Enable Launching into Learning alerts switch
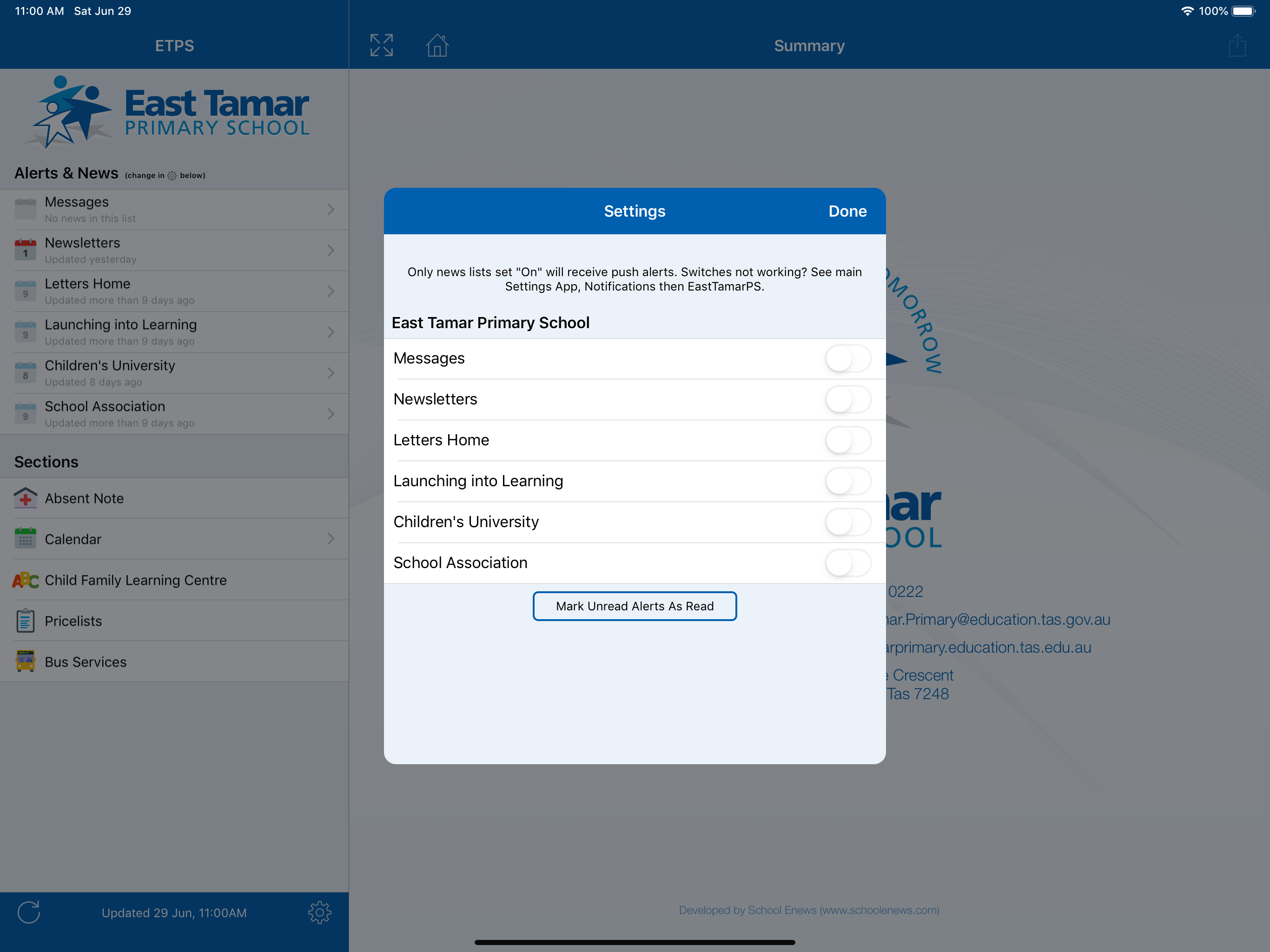 click(x=848, y=481)
